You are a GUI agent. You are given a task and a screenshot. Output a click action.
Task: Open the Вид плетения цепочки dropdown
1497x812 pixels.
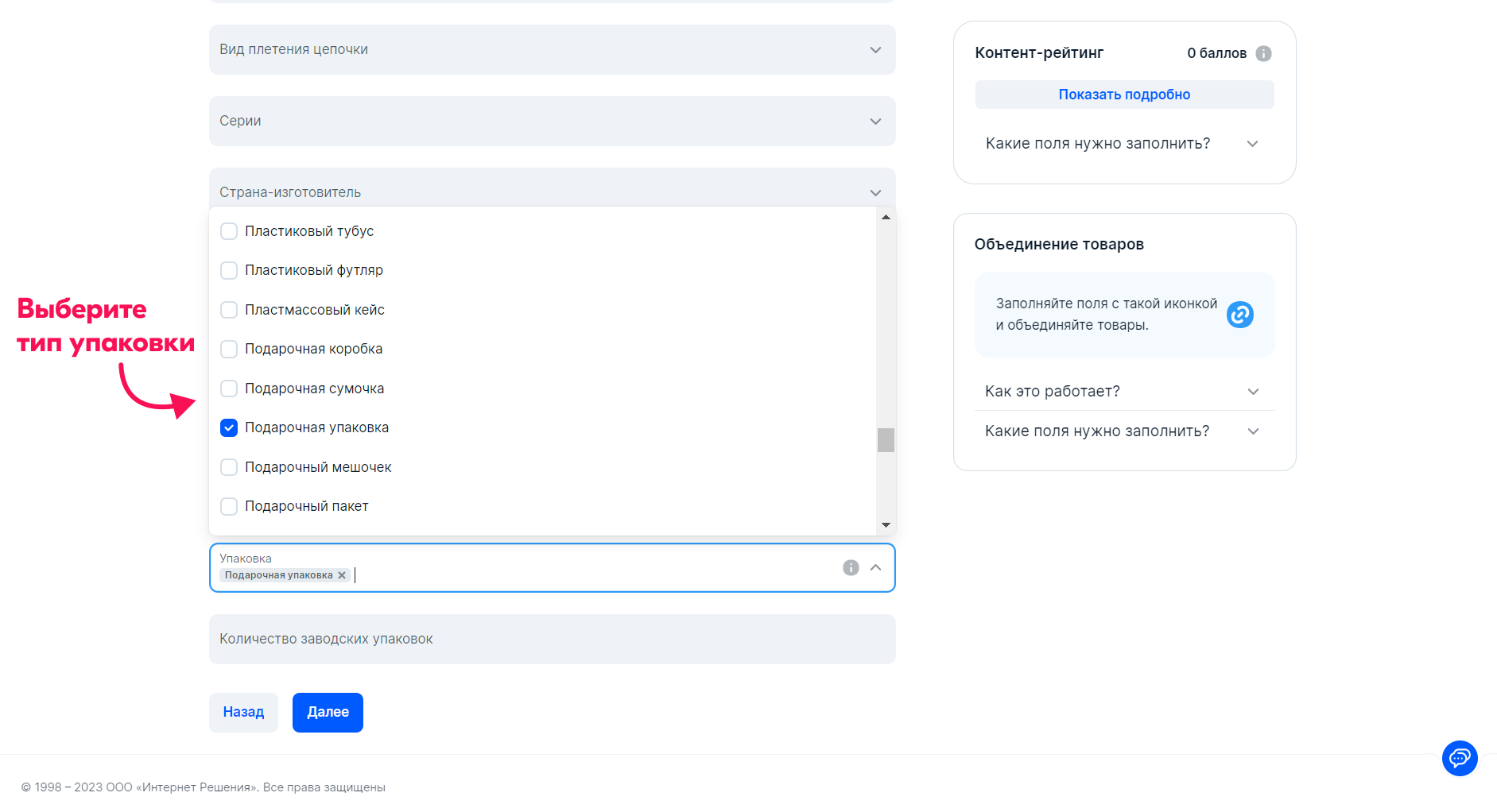pyautogui.click(x=553, y=49)
